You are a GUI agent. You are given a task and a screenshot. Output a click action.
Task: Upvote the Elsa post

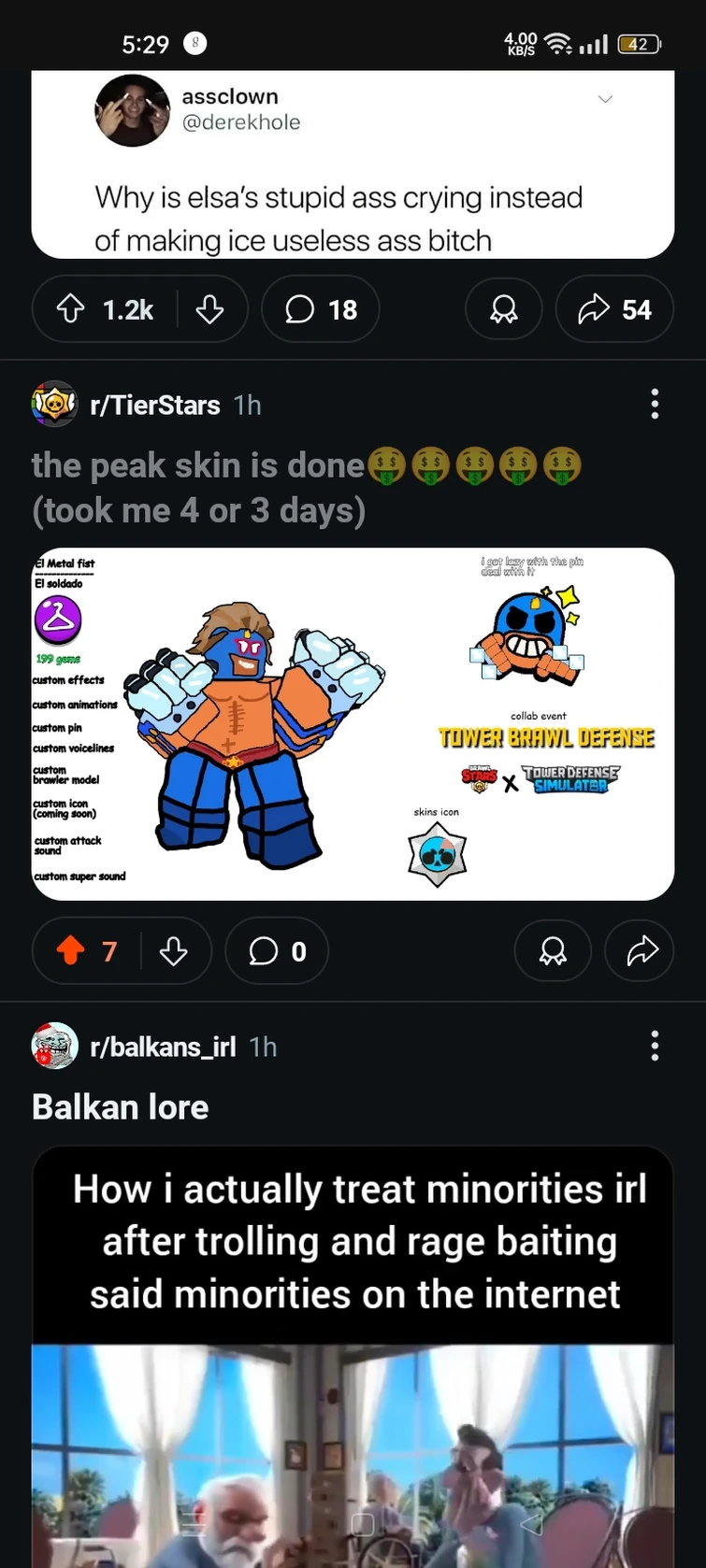pyautogui.click(x=71, y=308)
